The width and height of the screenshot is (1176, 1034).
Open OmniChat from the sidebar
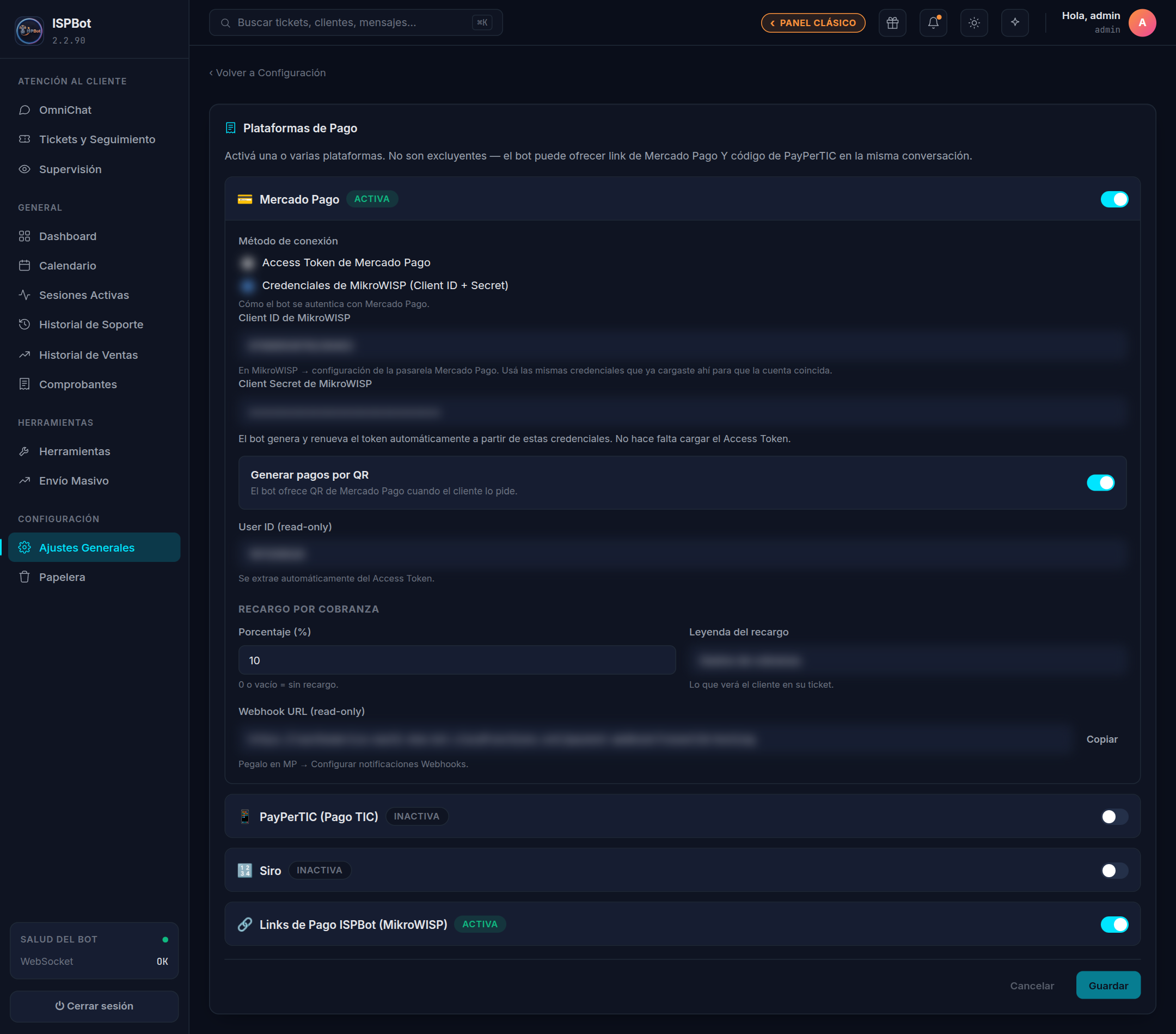coord(94,110)
